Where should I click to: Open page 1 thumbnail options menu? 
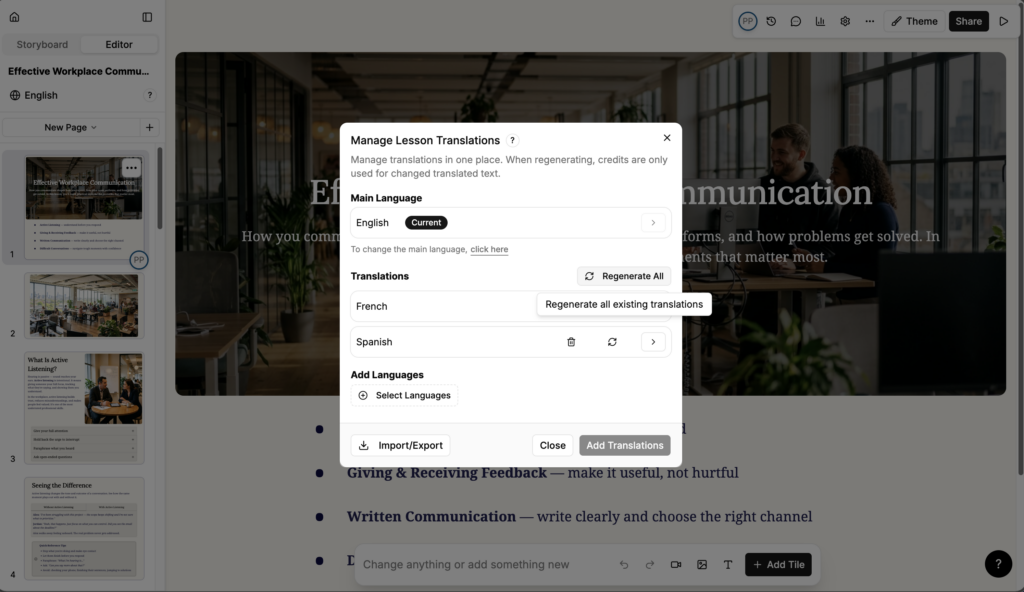[131, 168]
